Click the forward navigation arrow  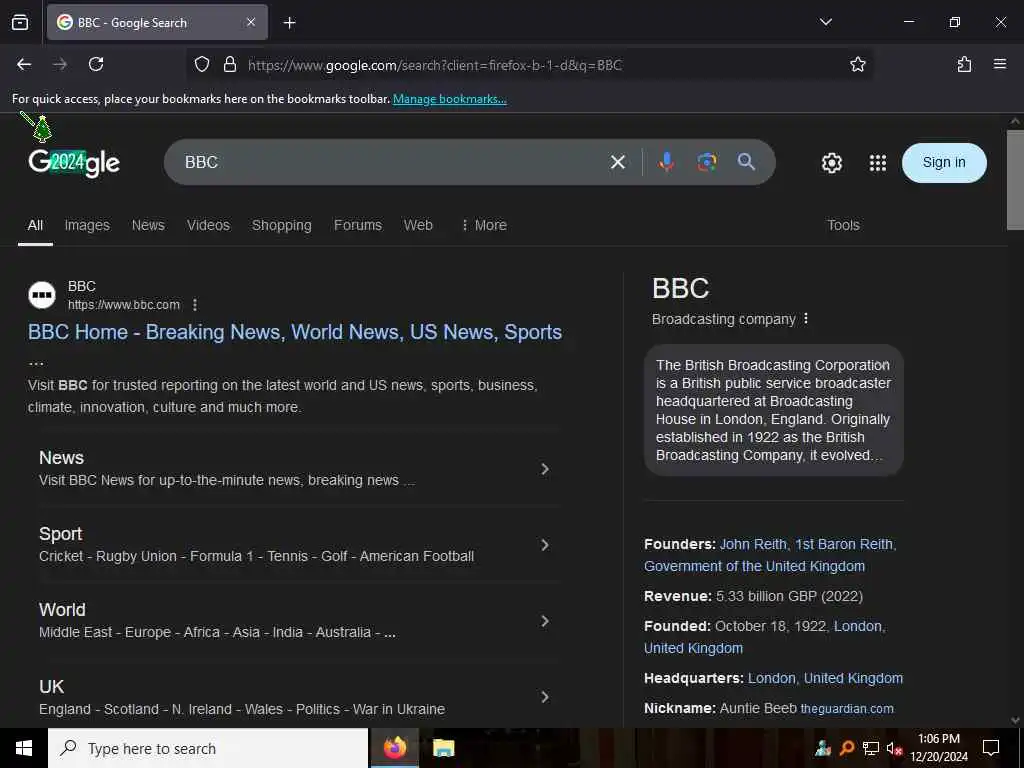[x=60, y=64]
